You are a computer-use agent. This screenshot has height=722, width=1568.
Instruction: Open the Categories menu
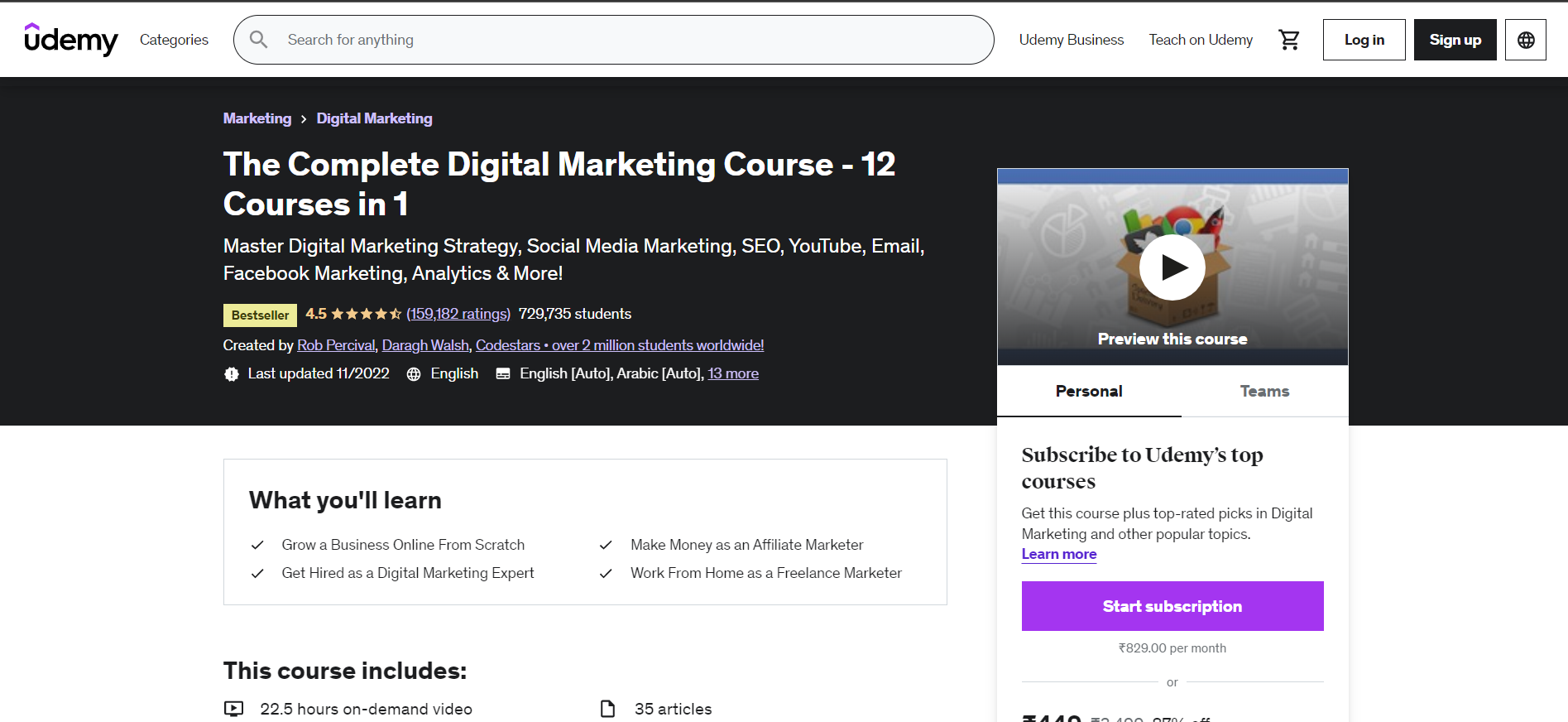point(174,40)
